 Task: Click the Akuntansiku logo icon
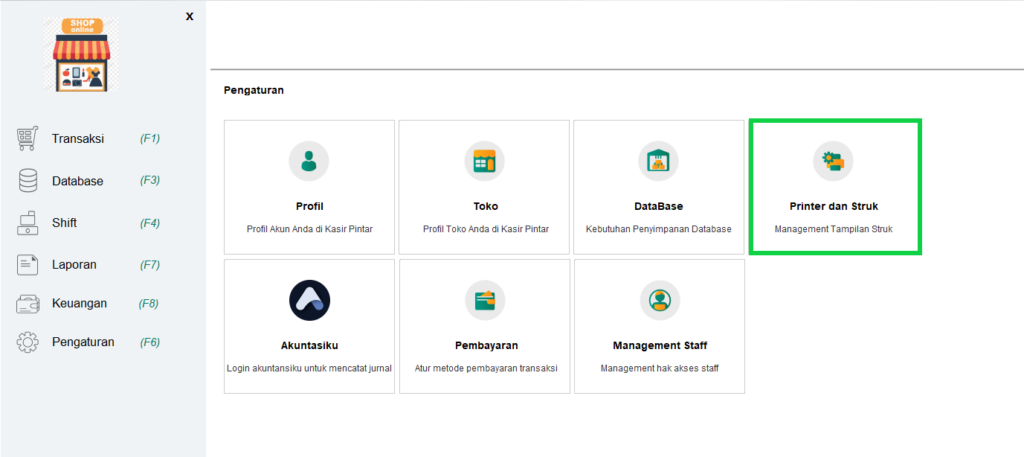309,300
